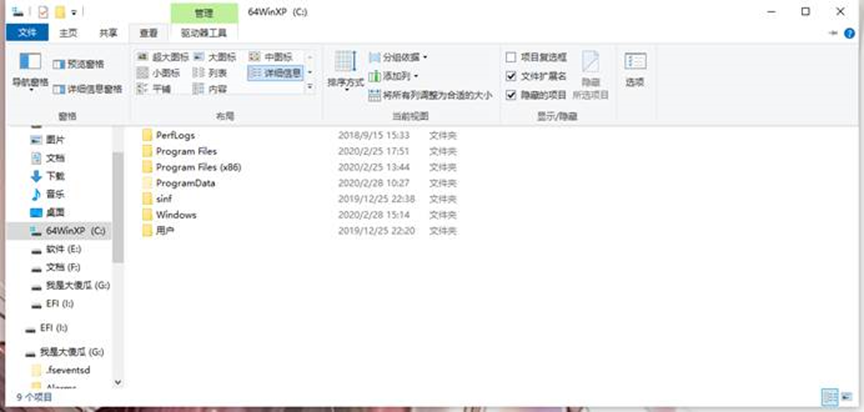Select 大图标 large icons layout
Viewport: 864px width, 412px height.
click(x=215, y=57)
